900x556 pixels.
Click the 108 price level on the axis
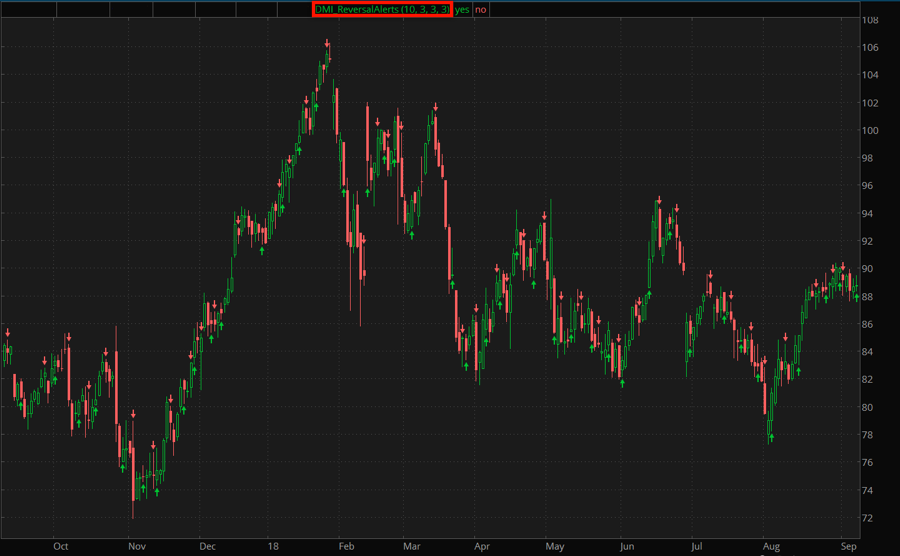(x=871, y=20)
